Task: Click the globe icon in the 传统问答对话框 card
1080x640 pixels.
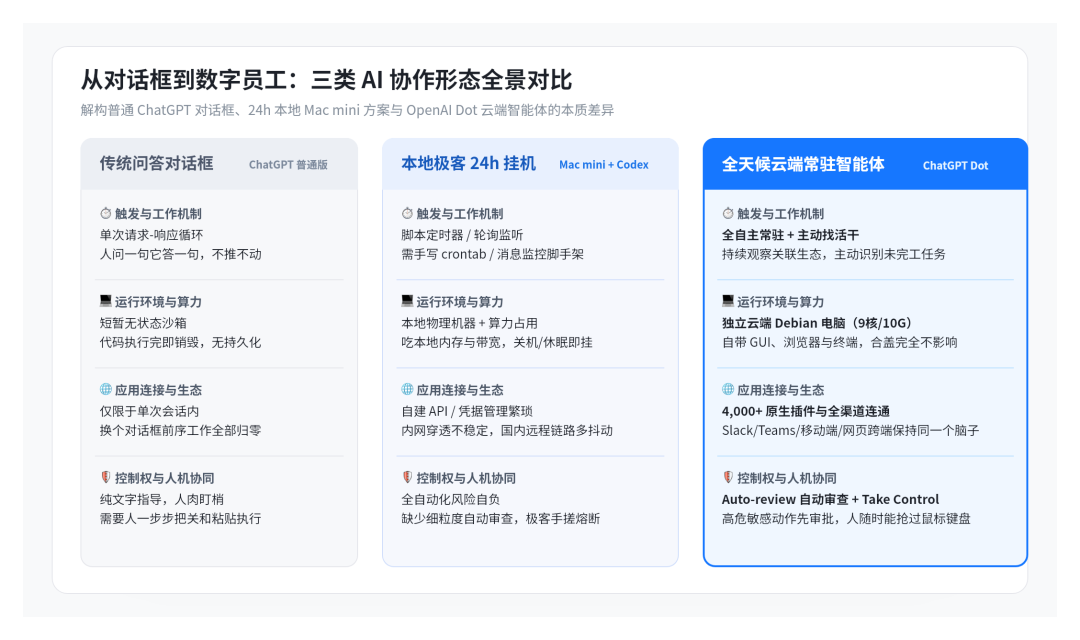Action: tap(105, 389)
